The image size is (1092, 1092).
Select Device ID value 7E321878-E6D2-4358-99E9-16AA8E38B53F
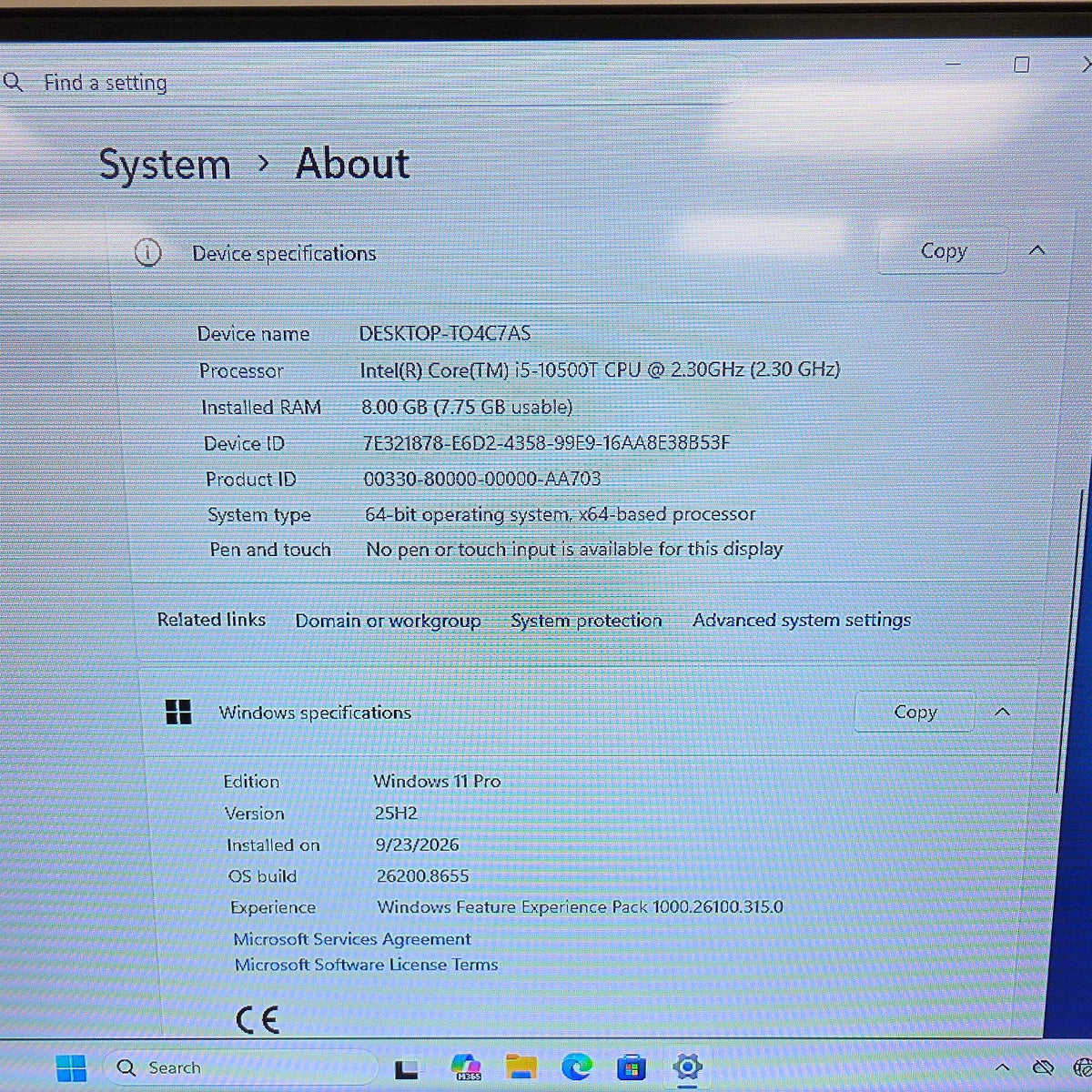(546, 443)
